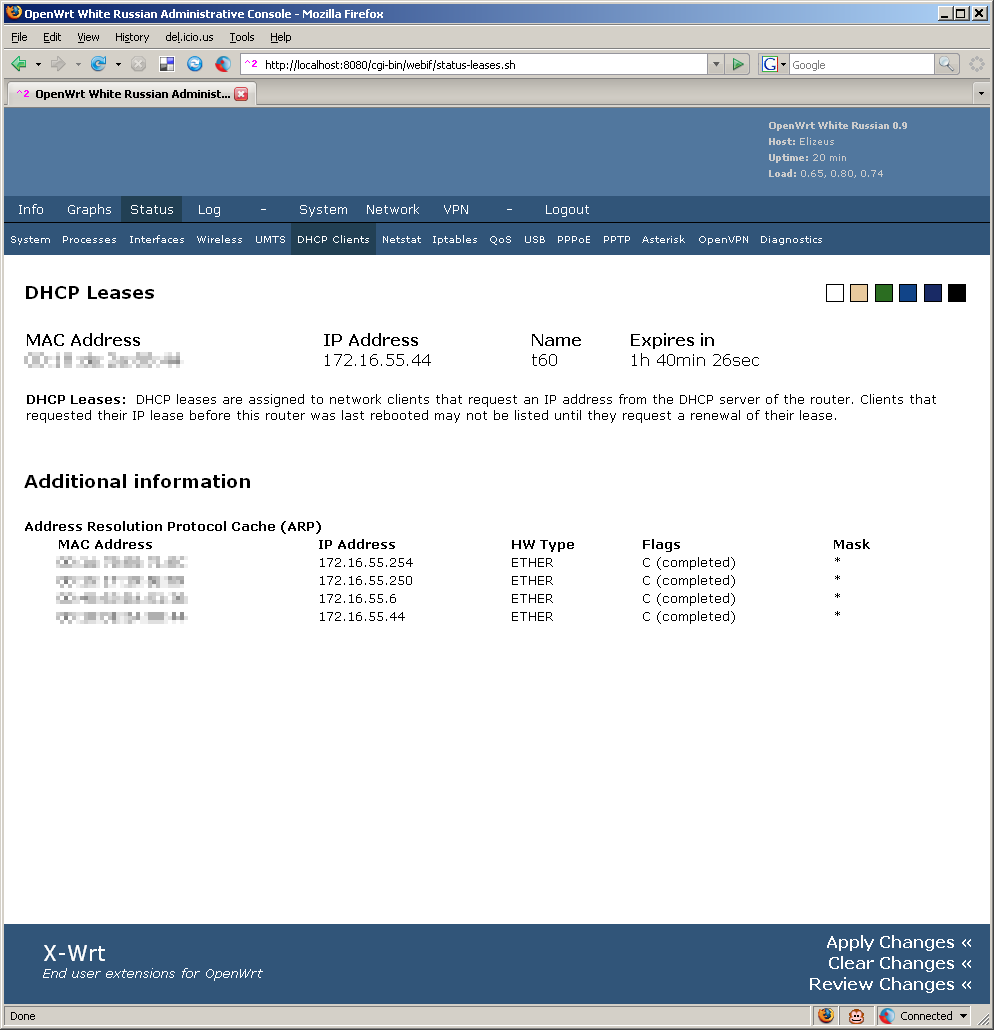Expand the address bar URL history dropdown
Viewport: 994px width, 1030px height.
[x=716, y=64]
